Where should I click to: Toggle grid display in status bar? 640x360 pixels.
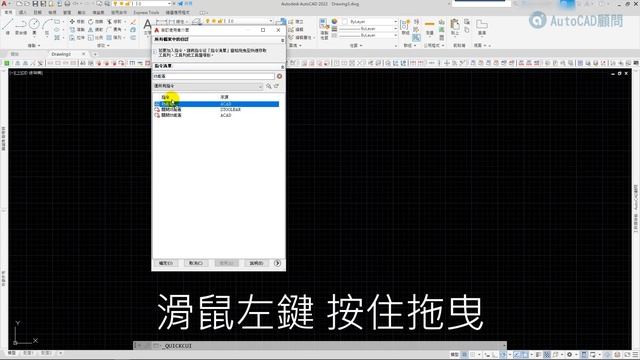coord(464,355)
